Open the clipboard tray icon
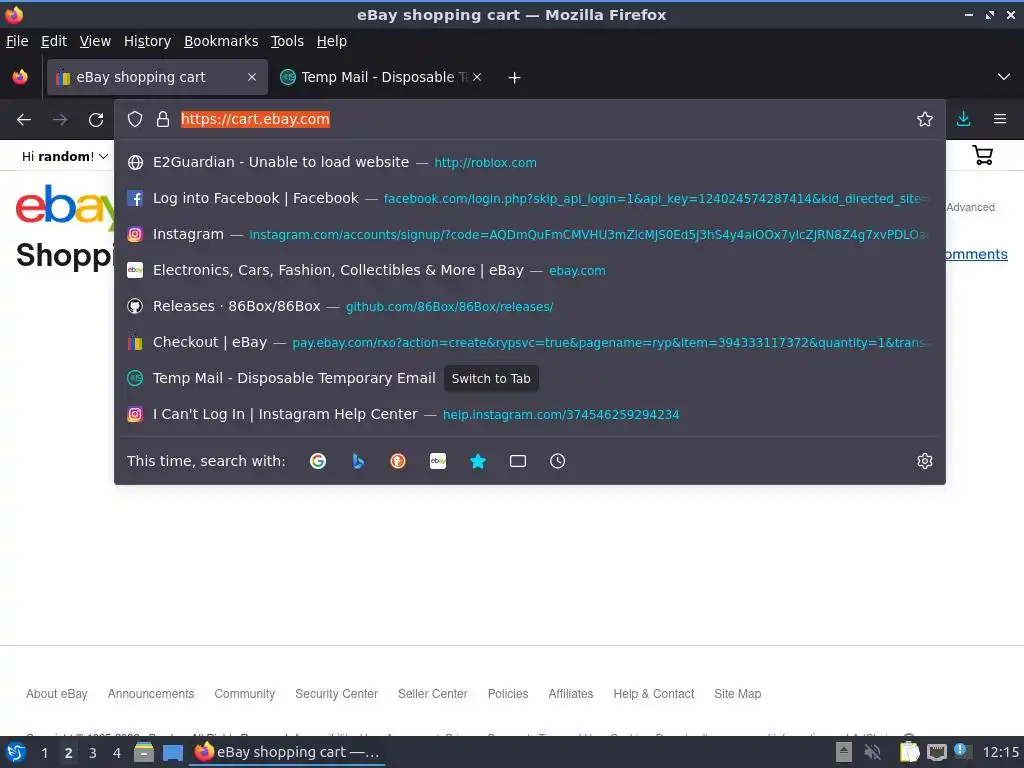Image resolution: width=1024 pixels, height=768 pixels. [910, 752]
